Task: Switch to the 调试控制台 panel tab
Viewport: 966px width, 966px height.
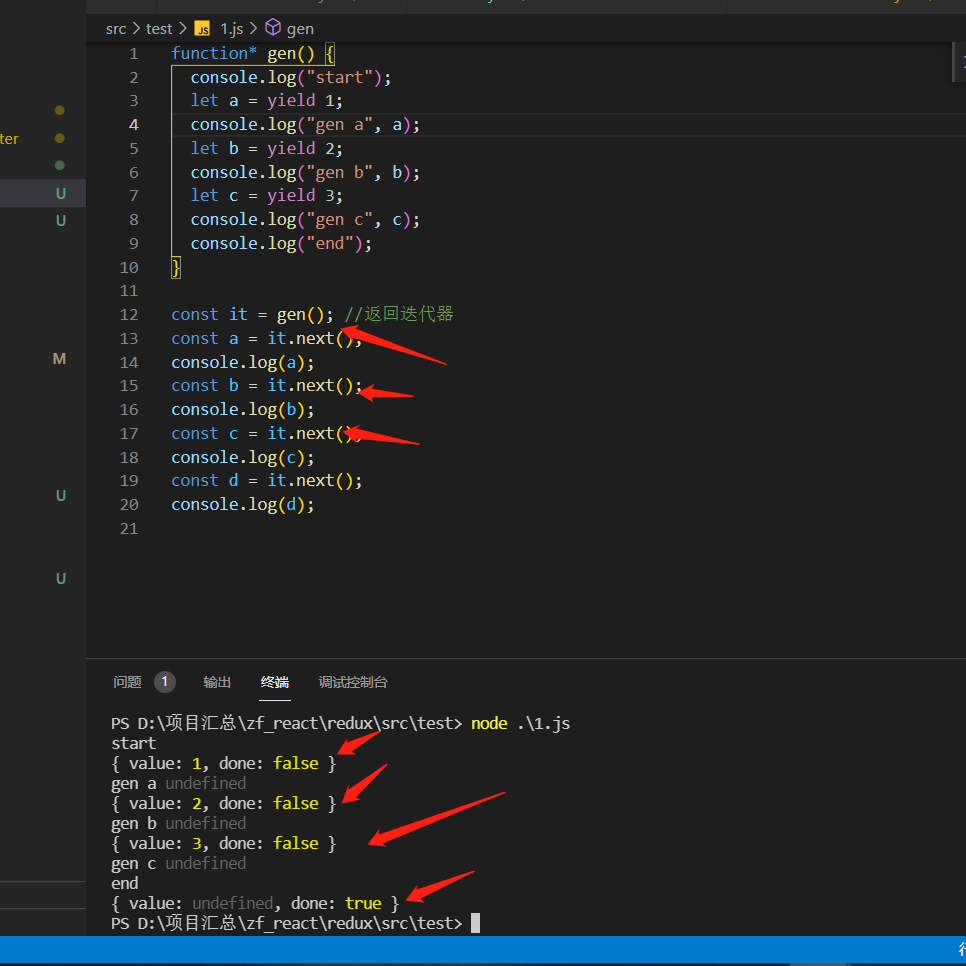Action: pyautogui.click(x=353, y=682)
